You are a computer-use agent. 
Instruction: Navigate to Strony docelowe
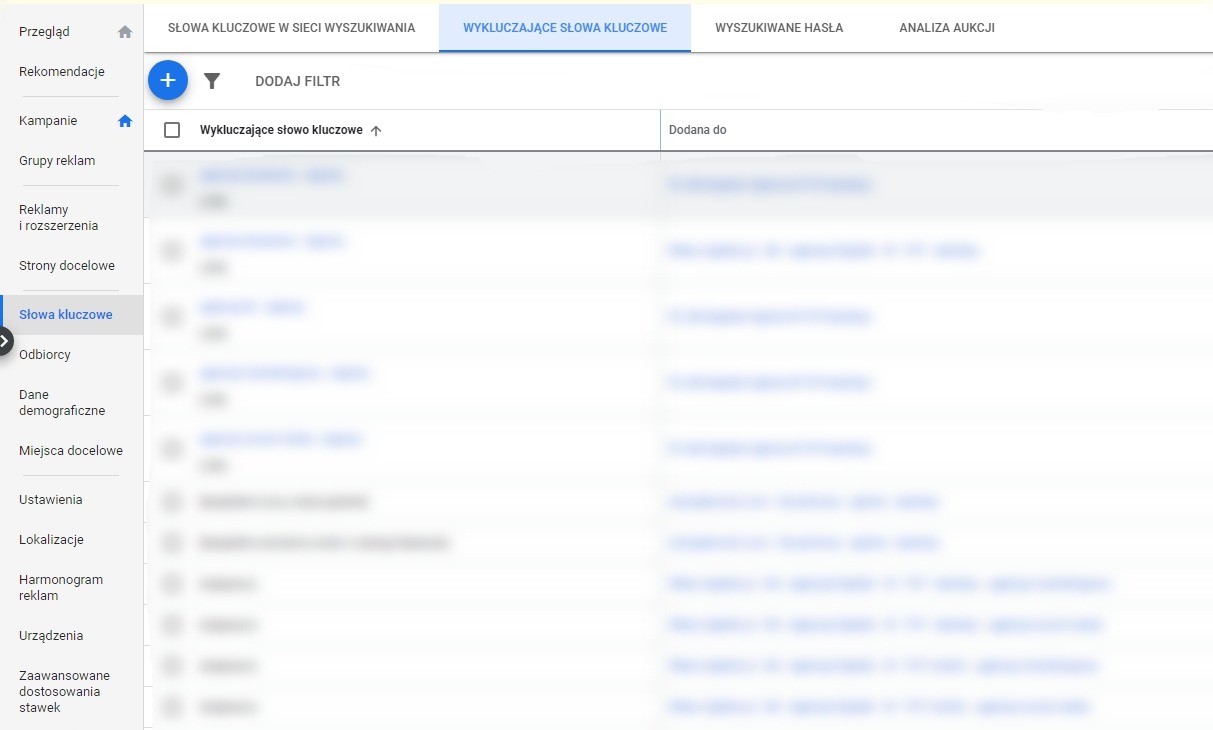click(67, 266)
